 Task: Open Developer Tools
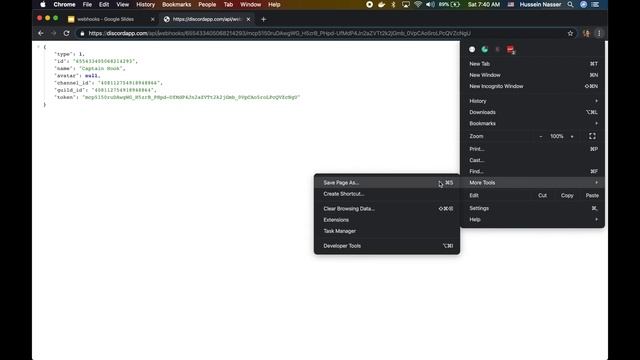[x=387, y=246]
